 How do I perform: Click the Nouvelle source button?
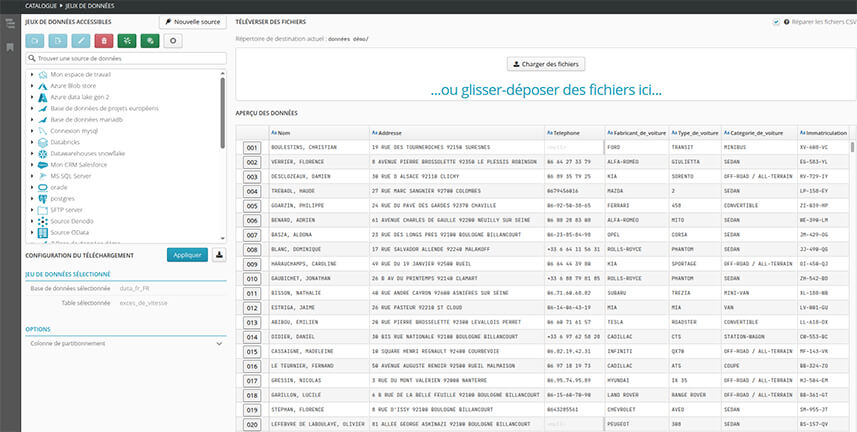coord(194,21)
